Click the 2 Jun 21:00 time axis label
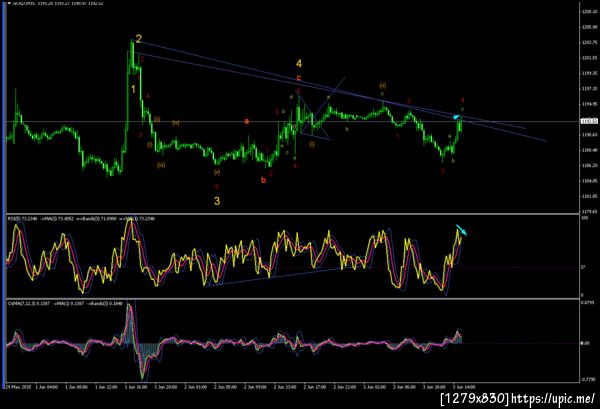This screenshot has width=600, height=409. click(345, 387)
